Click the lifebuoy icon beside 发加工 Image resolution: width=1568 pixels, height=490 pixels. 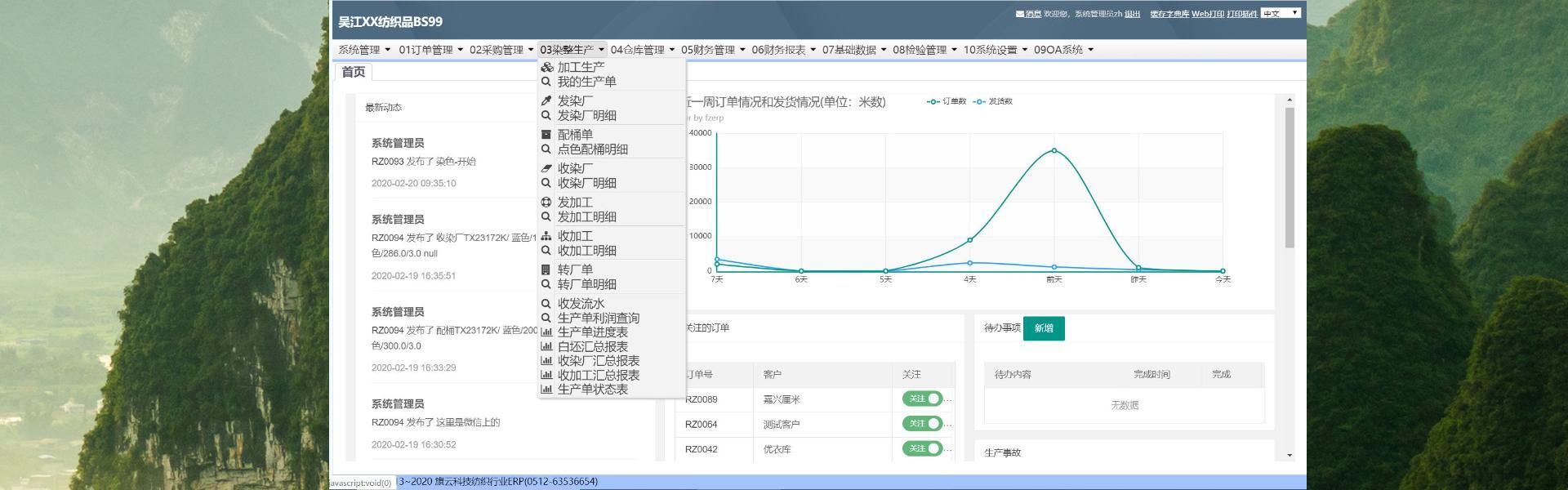pos(546,203)
